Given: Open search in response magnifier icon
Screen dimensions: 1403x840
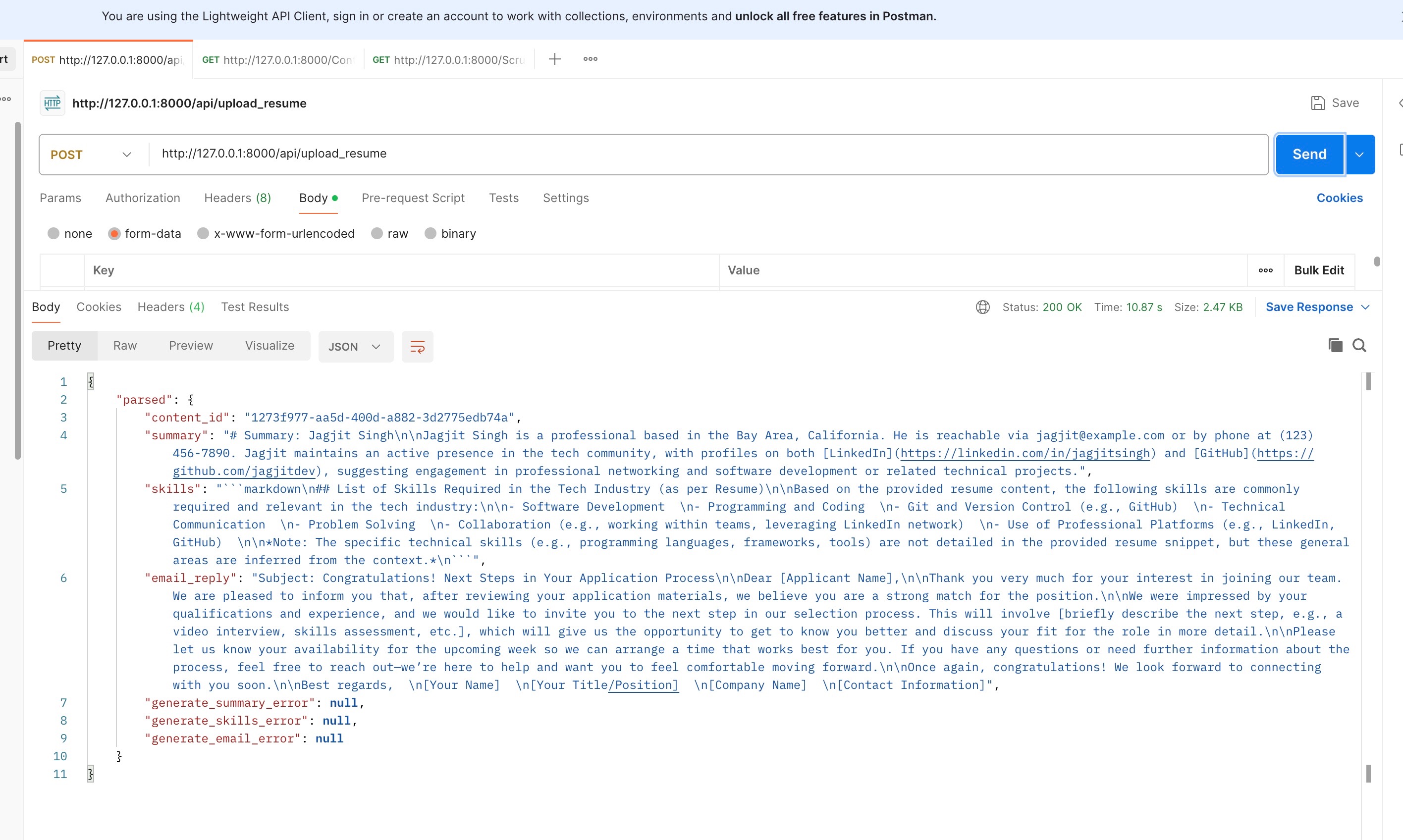Looking at the screenshot, I should coord(1359,345).
